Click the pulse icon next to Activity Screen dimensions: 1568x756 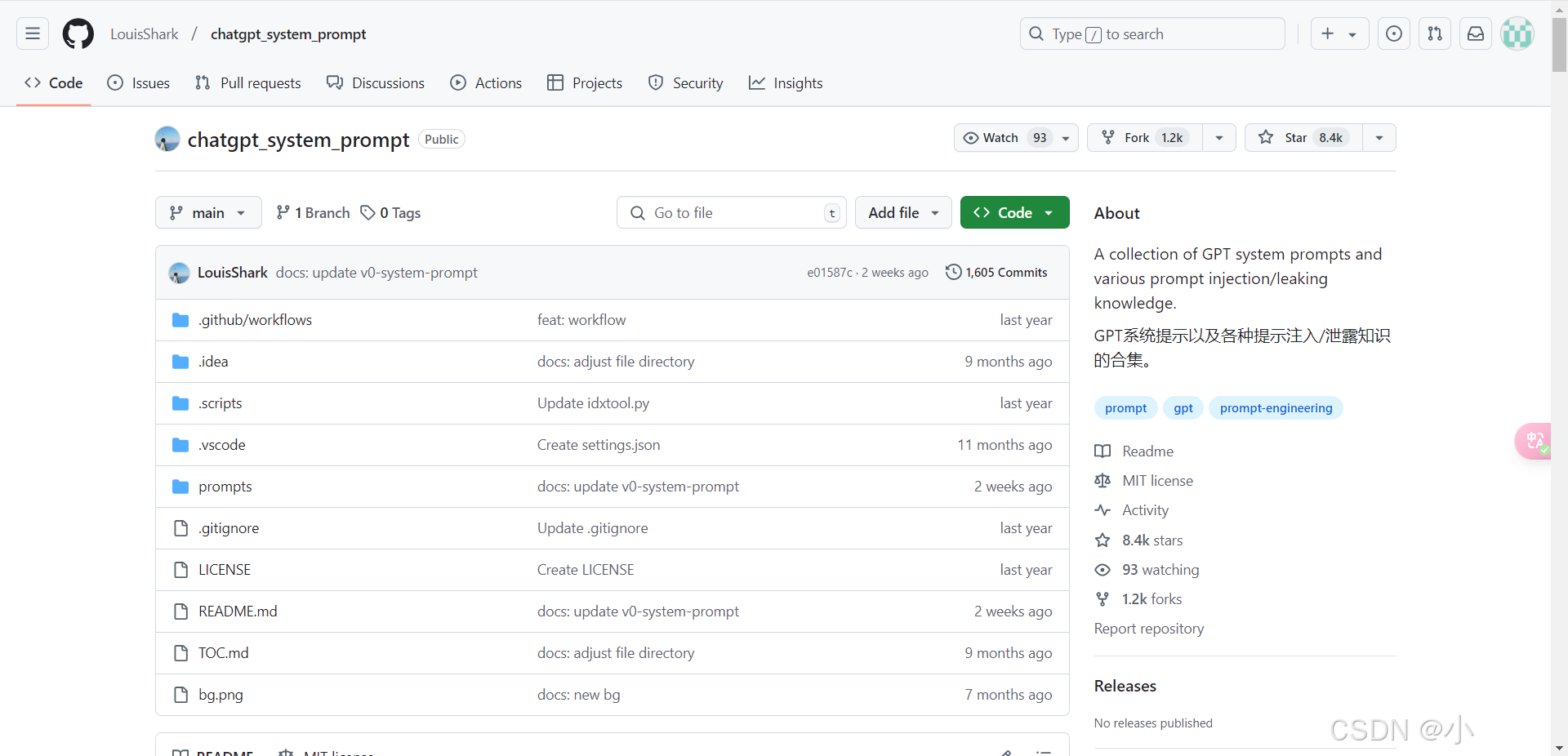coord(1102,510)
